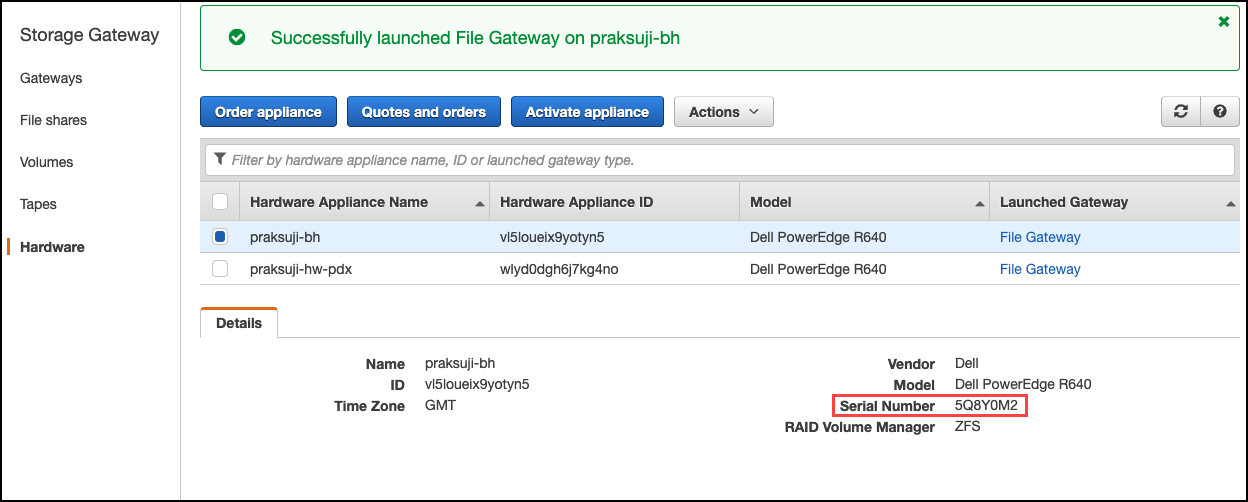Click the refresh icon button
Viewport: 1248px width, 502px height.
click(1181, 112)
